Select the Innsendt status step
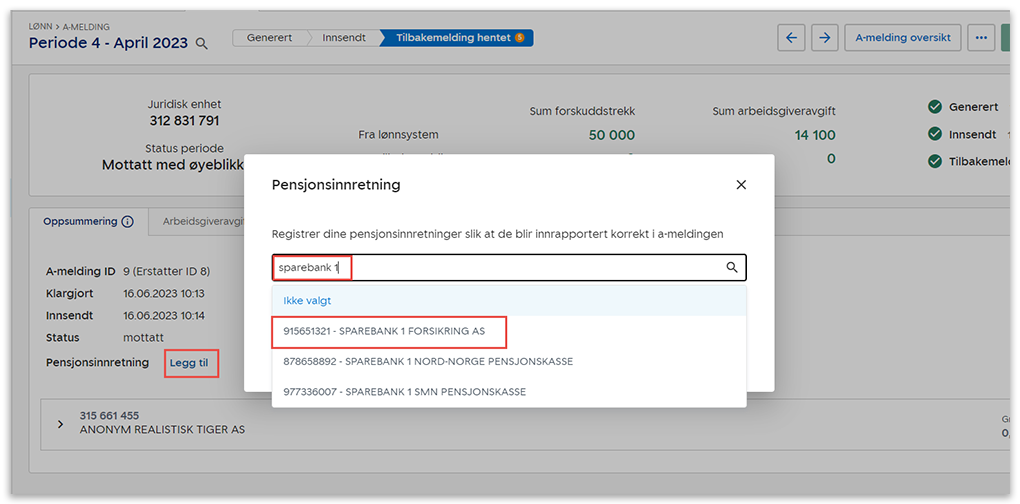The image size is (1020, 504). point(343,38)
